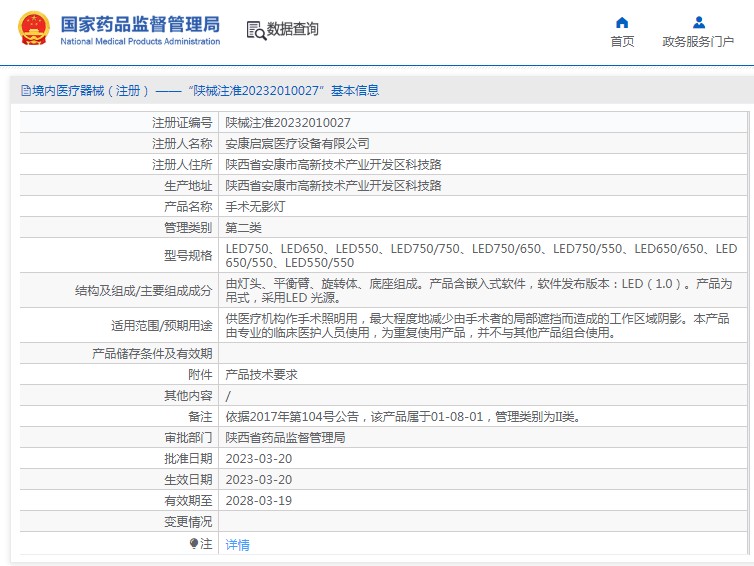Click attachment value 产品技术要求
Image resolution: width=754 pixels, height=566 pixels.
pyautogui.click(x=261, y=375)
